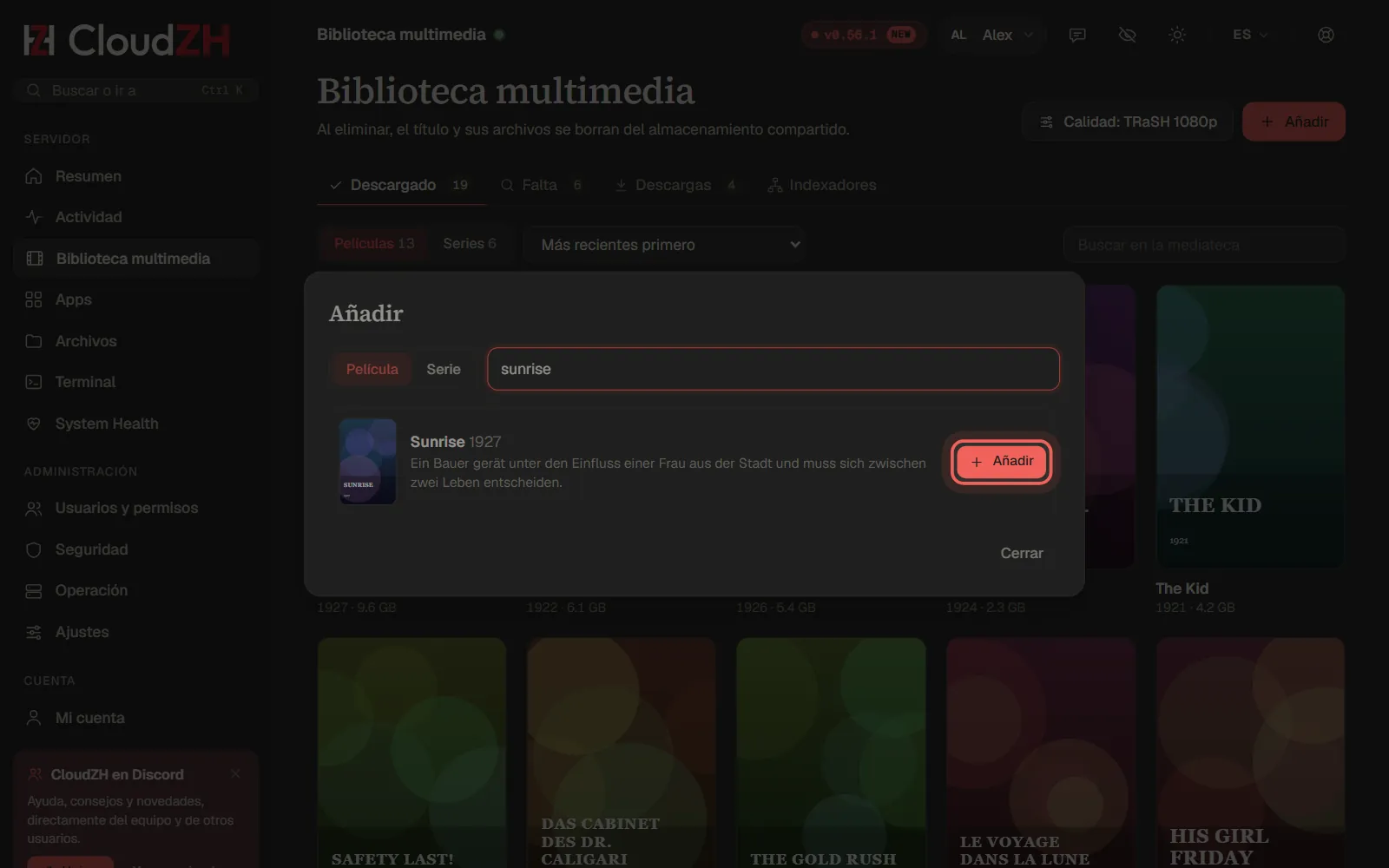The image size is (1389, 868).
Task: Click the Sunrise 1927 result title
Action: click(456, 442)
